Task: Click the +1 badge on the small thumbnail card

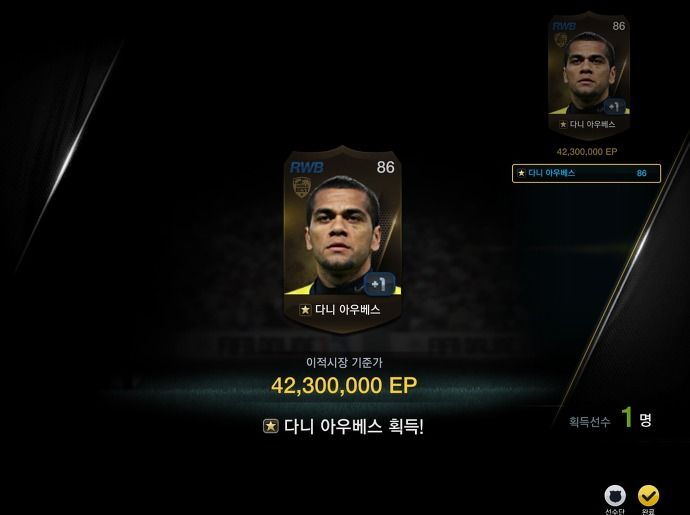Action: coord(614,107)
